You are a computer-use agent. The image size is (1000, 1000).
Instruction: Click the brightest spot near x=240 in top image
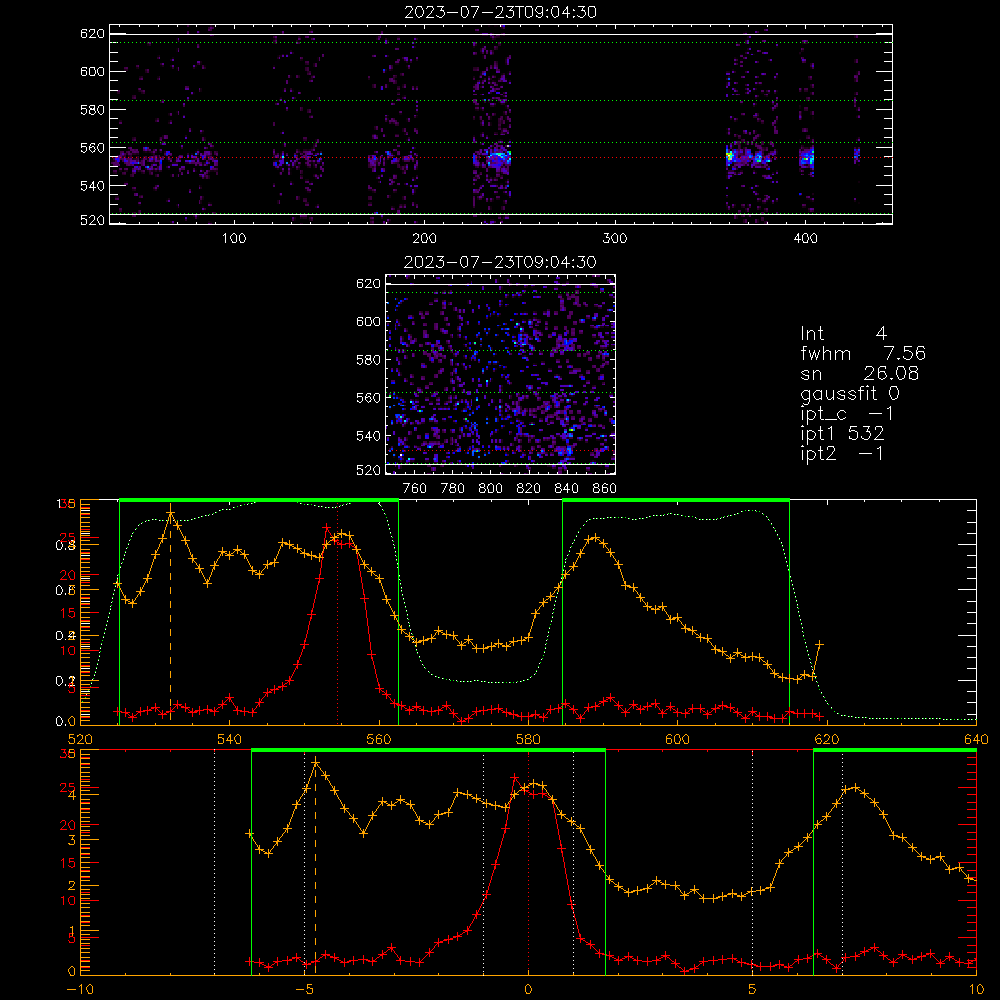coord(499,154)
